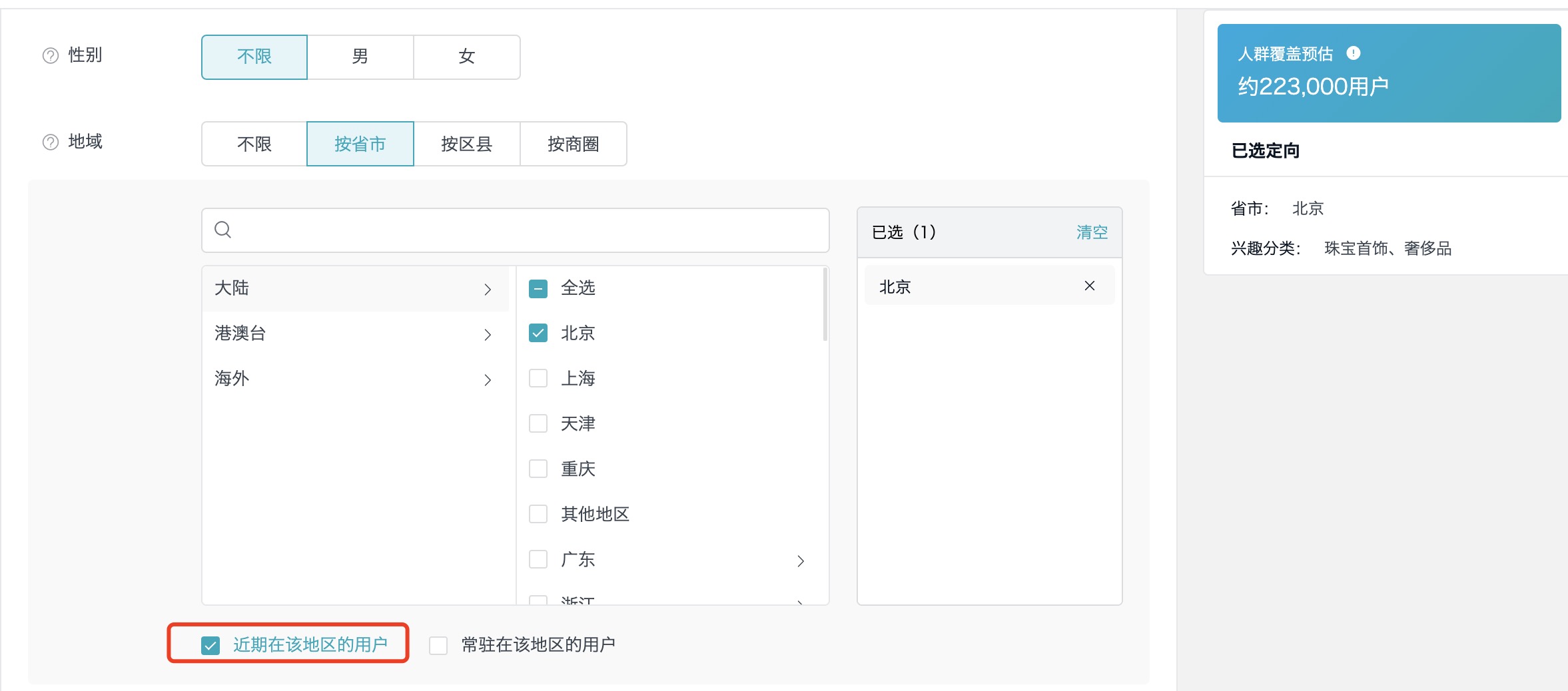Enable 常驻在该地区的用户 checkbox
This screenshot has height=691, width=1568.
438,645
